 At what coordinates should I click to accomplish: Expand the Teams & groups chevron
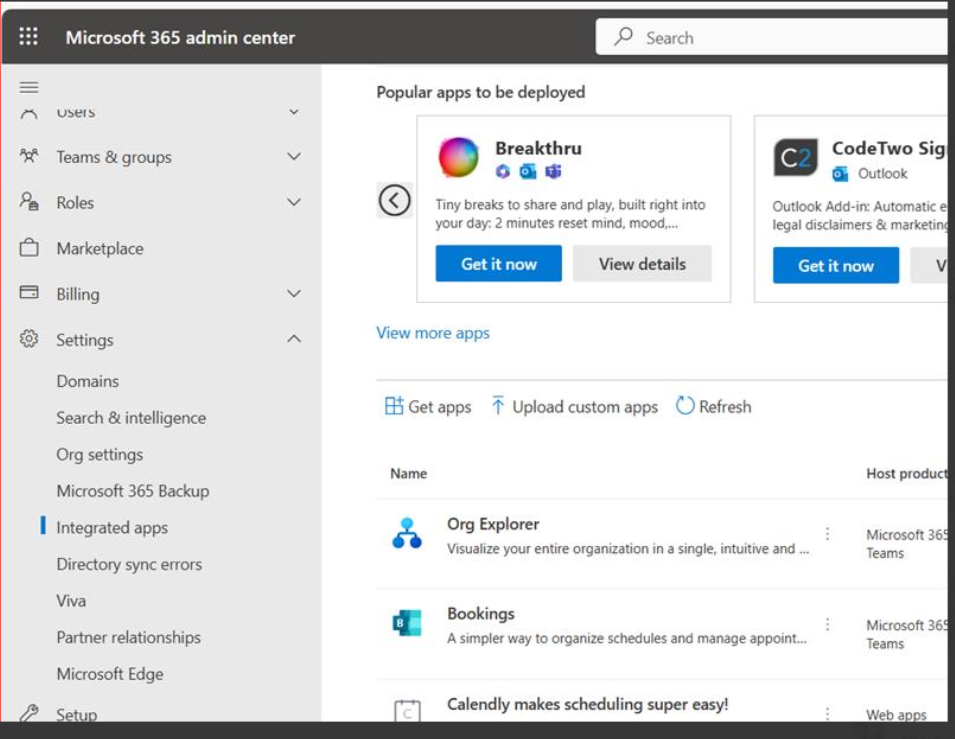coord(294,157)
